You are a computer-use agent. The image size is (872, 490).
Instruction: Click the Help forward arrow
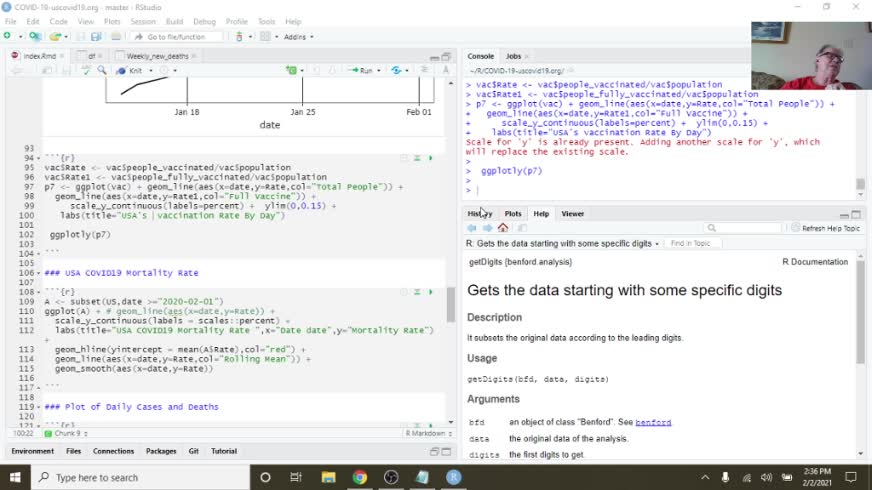pyautogui.click(x=487, y=228)
